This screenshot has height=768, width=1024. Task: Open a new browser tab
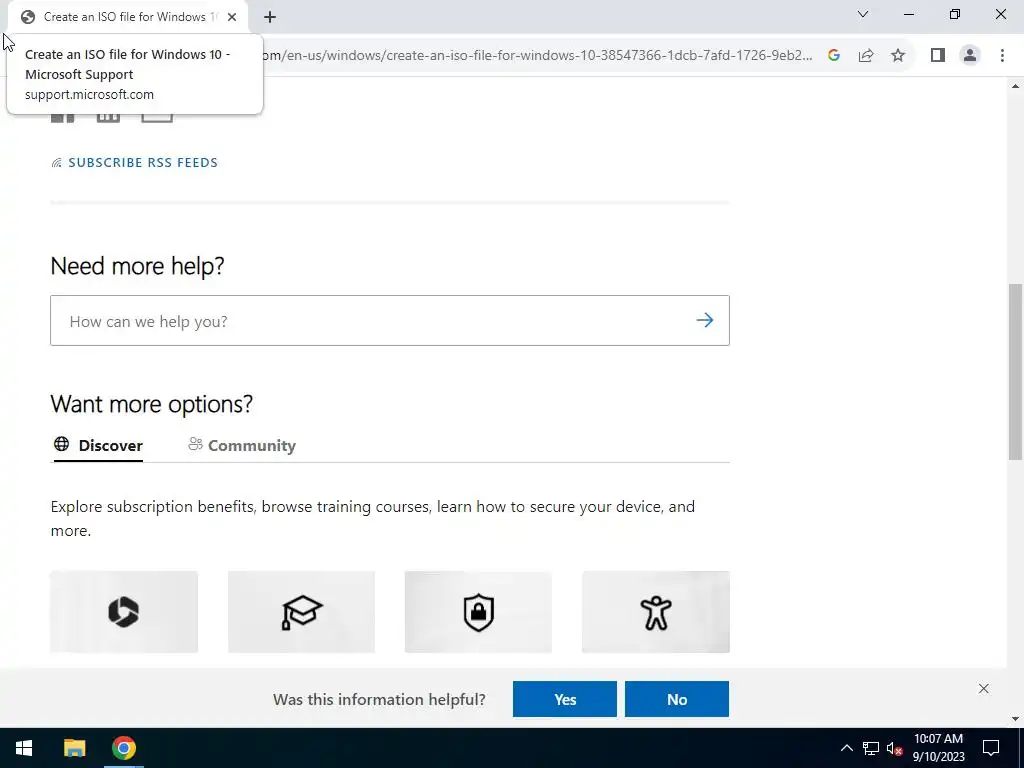coord(270,18)
